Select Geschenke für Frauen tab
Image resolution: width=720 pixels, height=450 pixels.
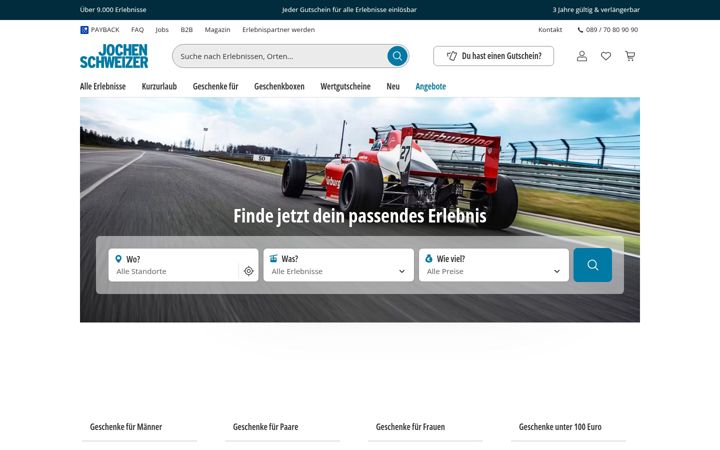click(411, 427)
